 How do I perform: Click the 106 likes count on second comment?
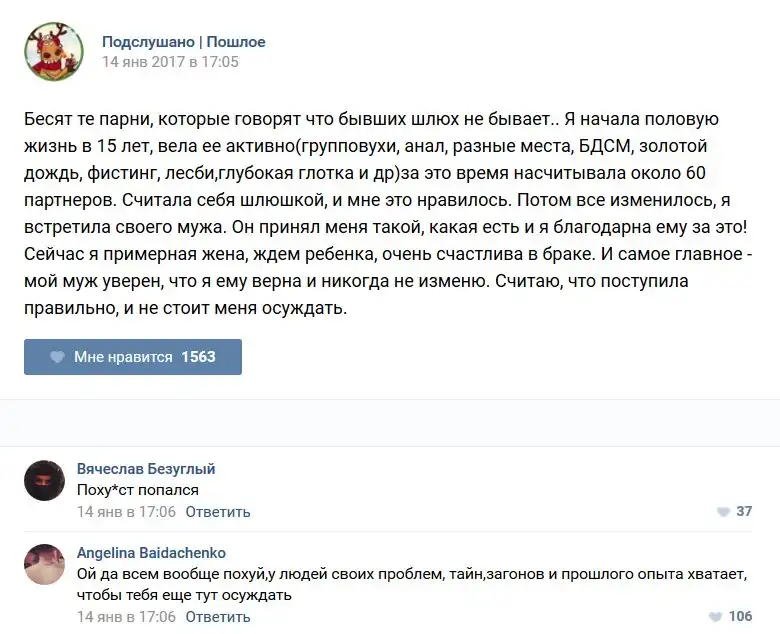740,617
